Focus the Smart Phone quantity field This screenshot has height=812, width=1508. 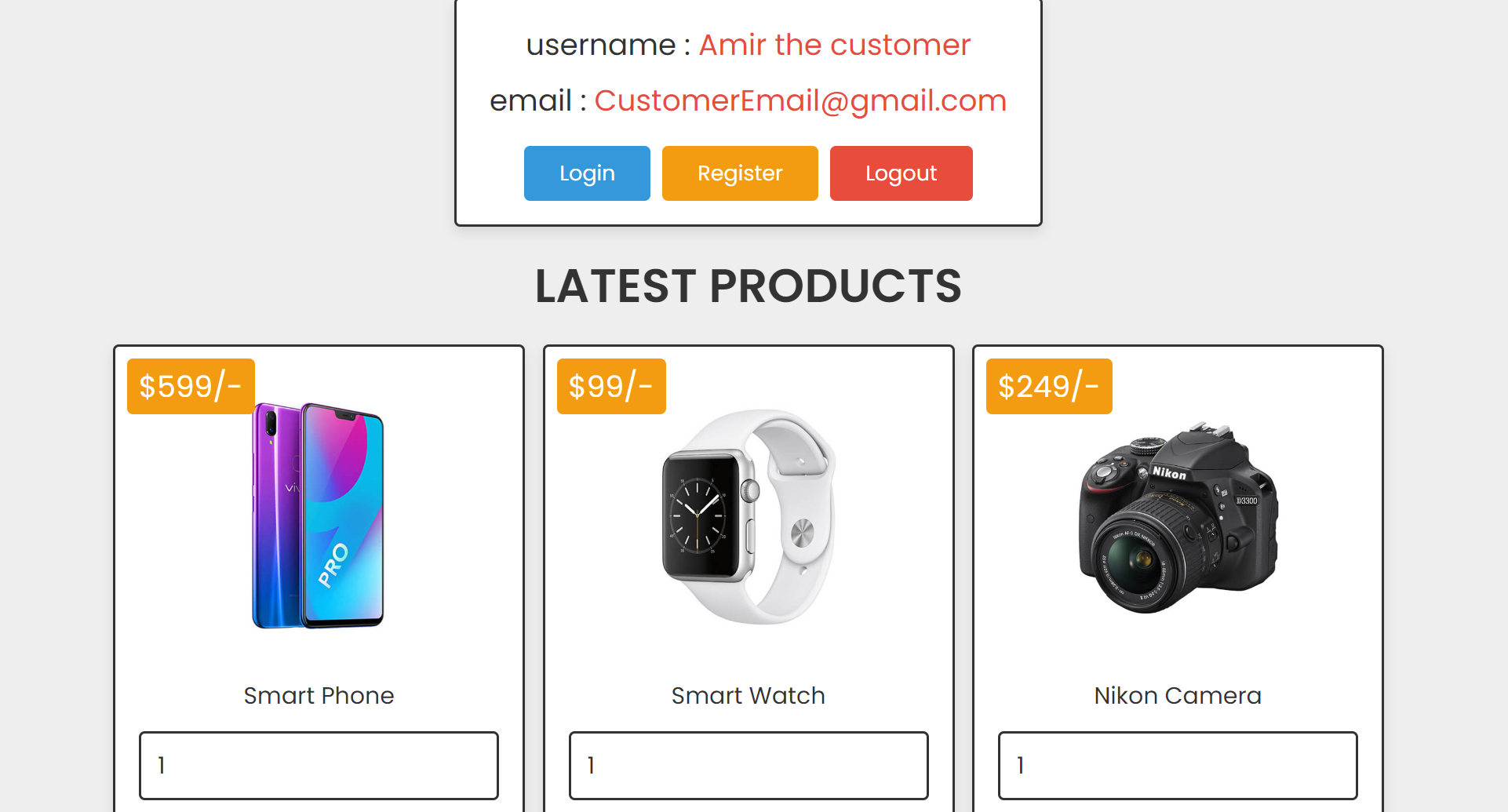pos(319,765)
